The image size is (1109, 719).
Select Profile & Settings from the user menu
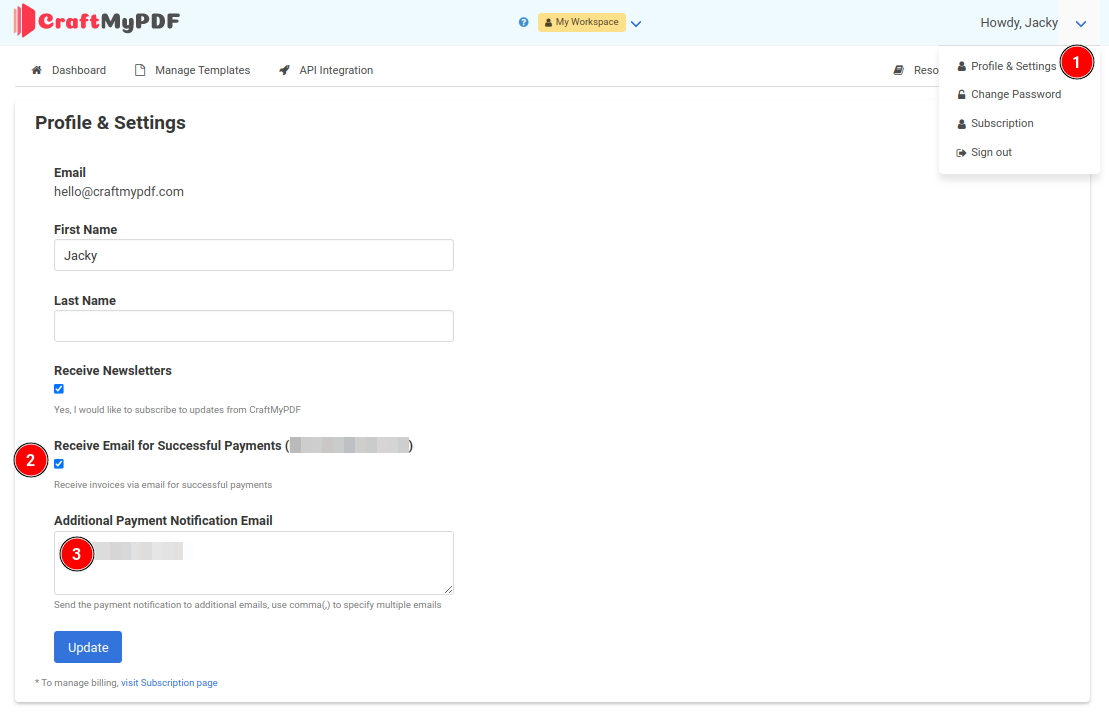[x=1012, y=66]
